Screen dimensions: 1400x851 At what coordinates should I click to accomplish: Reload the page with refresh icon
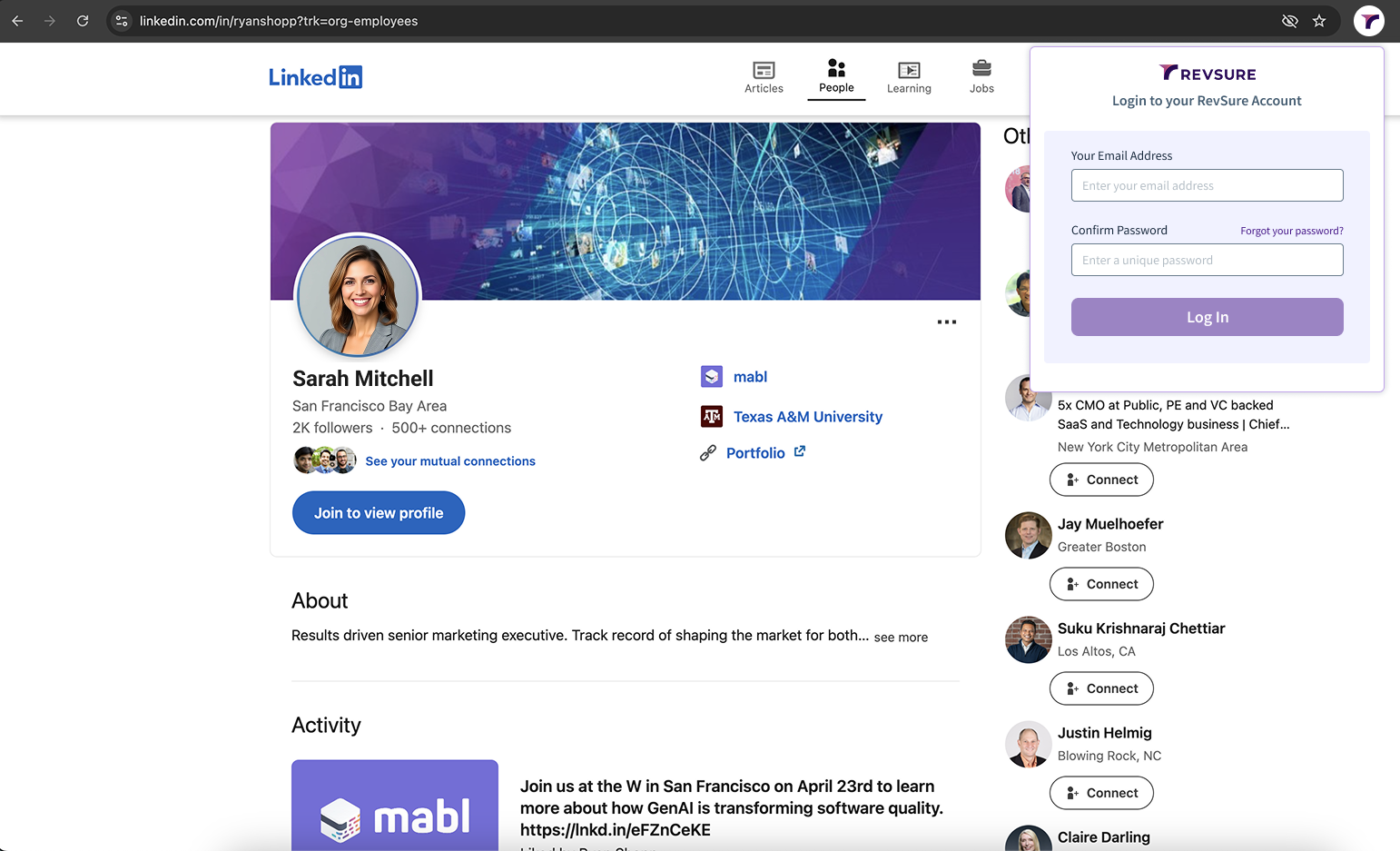(83, 21)
